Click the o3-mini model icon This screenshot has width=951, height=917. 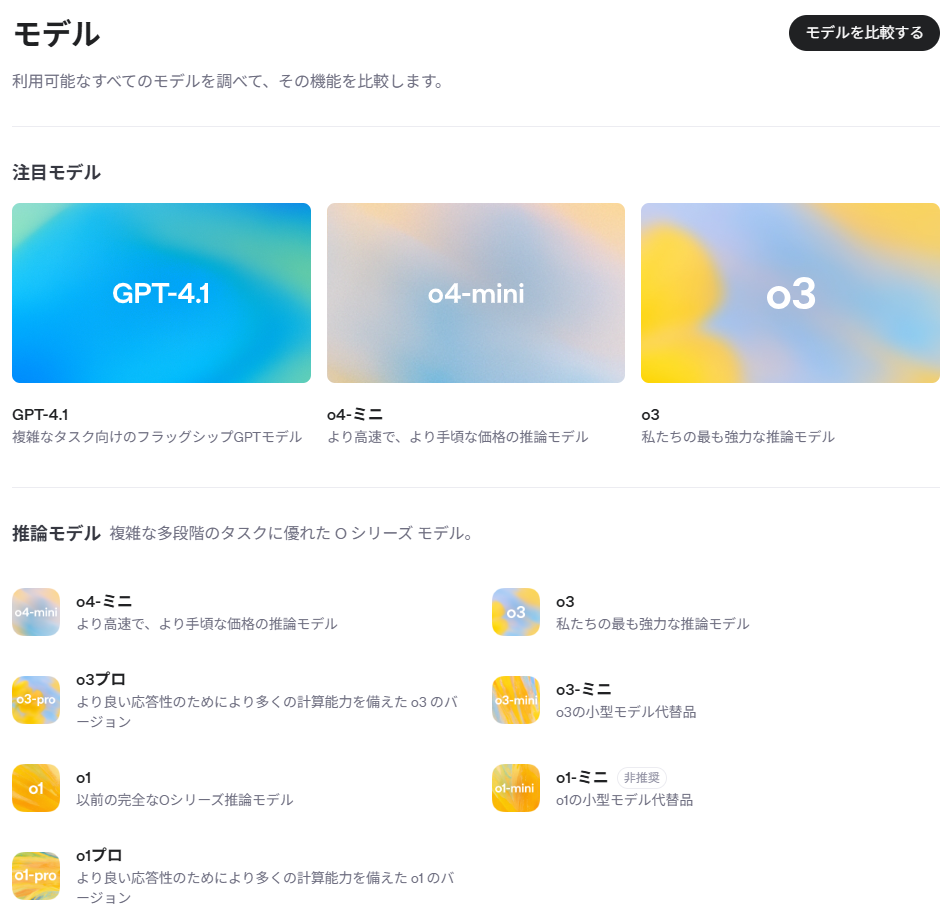point(516,700)
